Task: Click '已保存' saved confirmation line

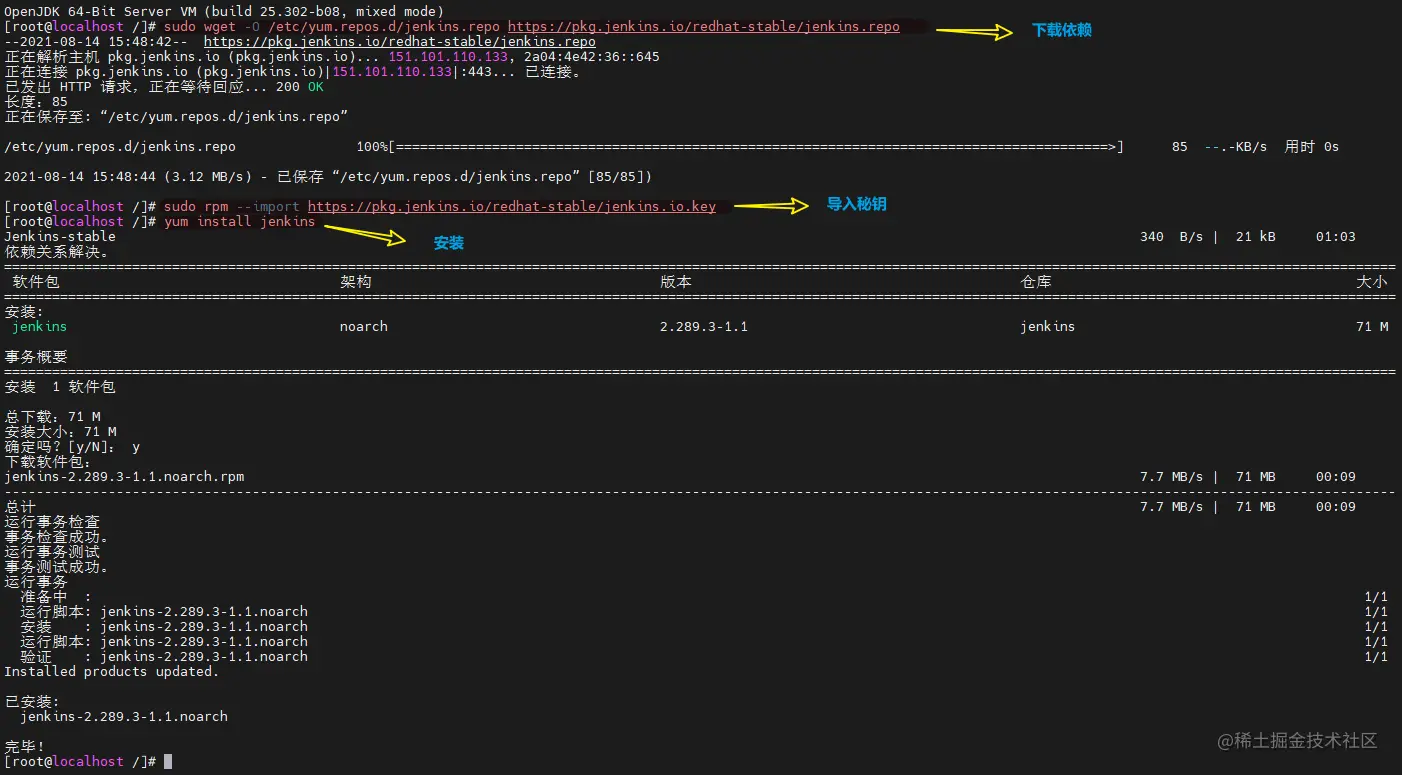Action: pos(328,177)
